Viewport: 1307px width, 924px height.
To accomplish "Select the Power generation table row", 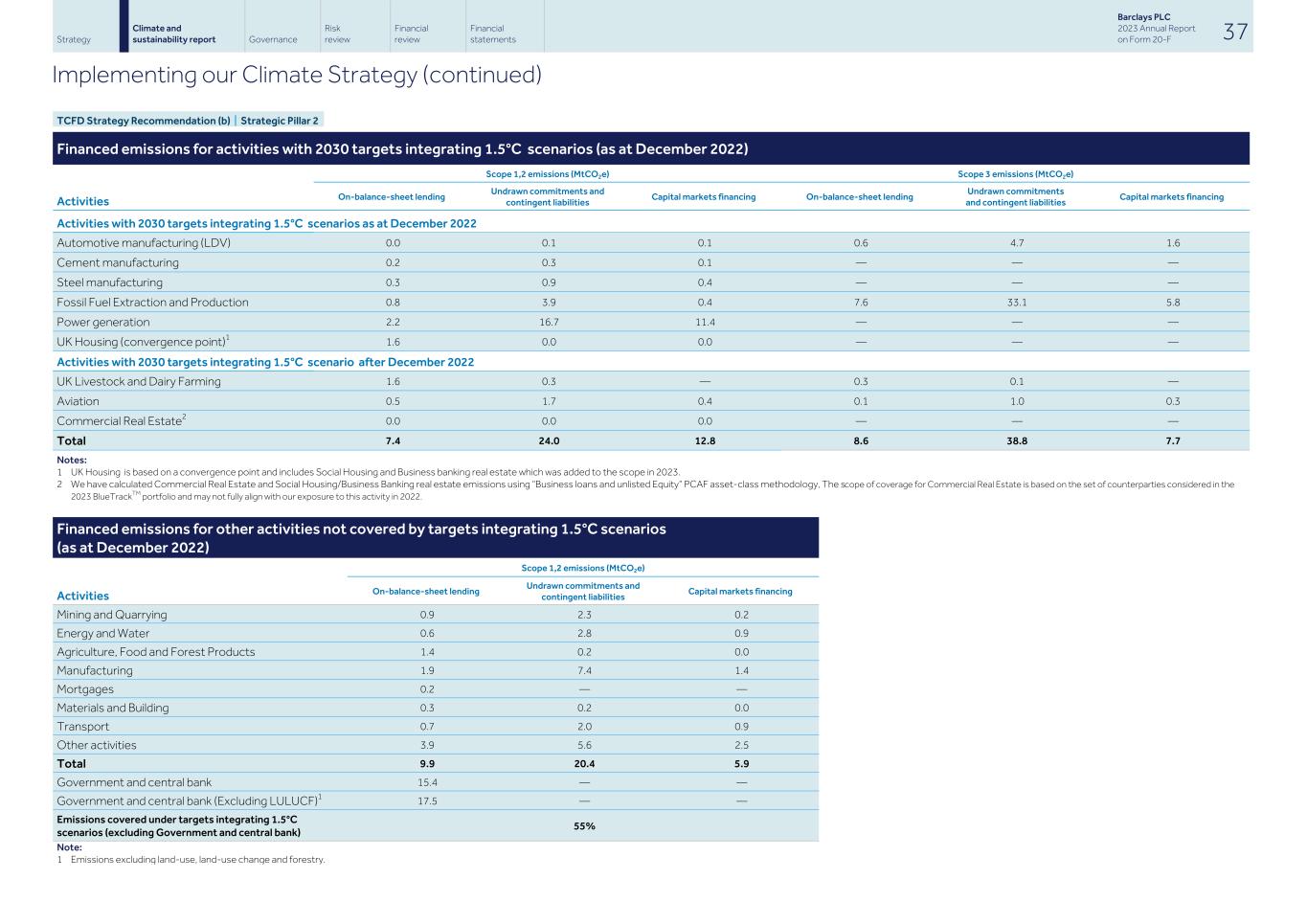I will [103, 322].
